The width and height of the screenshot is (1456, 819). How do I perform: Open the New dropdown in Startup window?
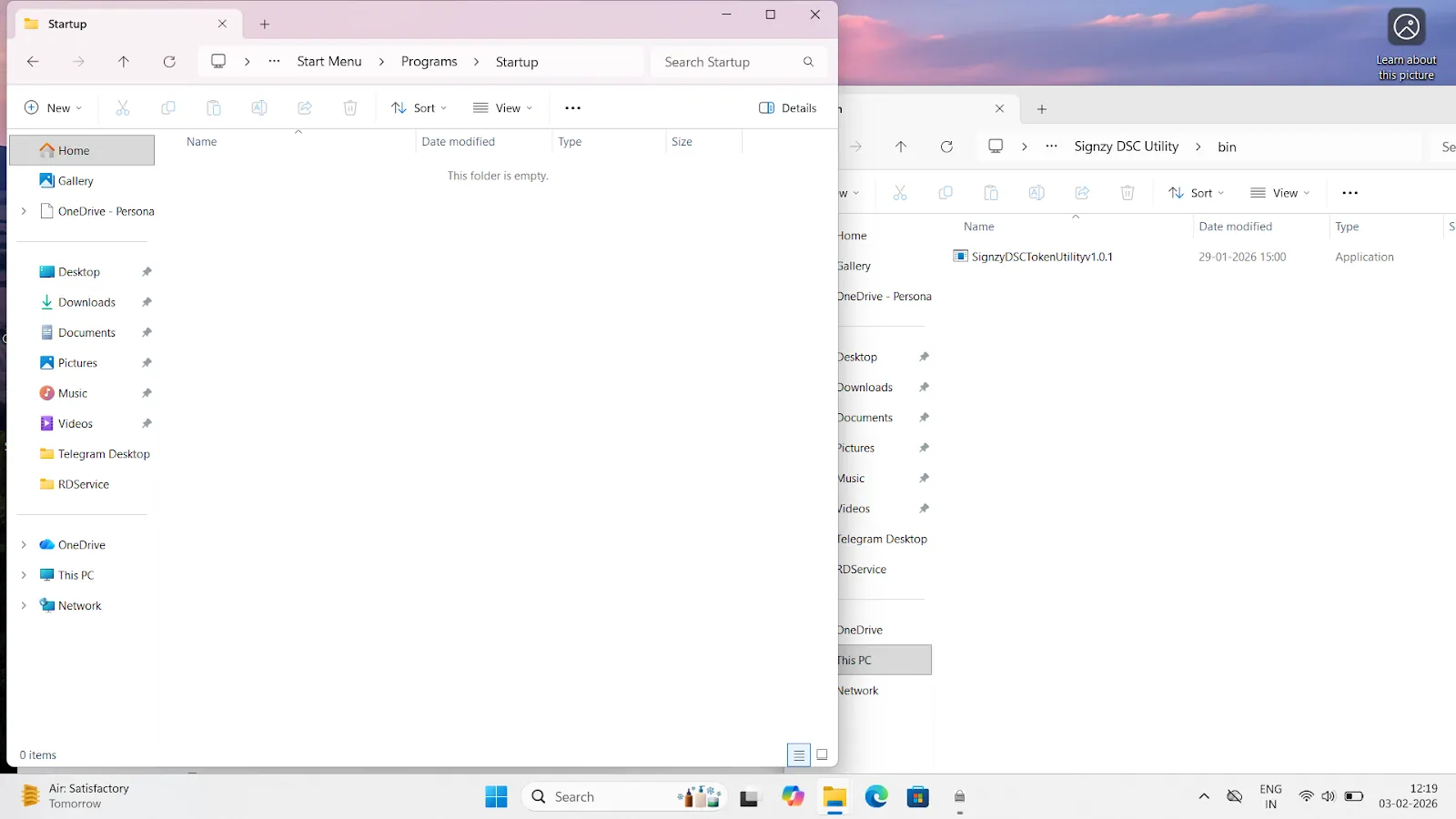(53, 108)
